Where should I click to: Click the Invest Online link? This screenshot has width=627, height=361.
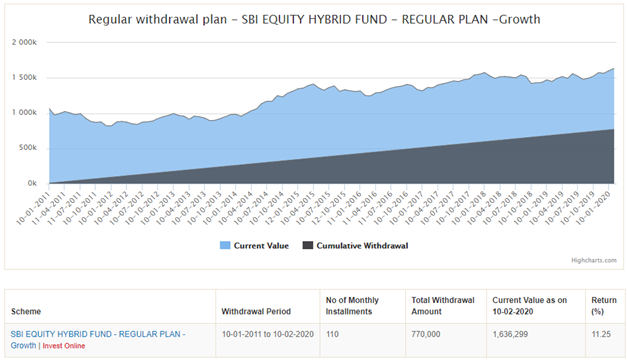point(64,346)
